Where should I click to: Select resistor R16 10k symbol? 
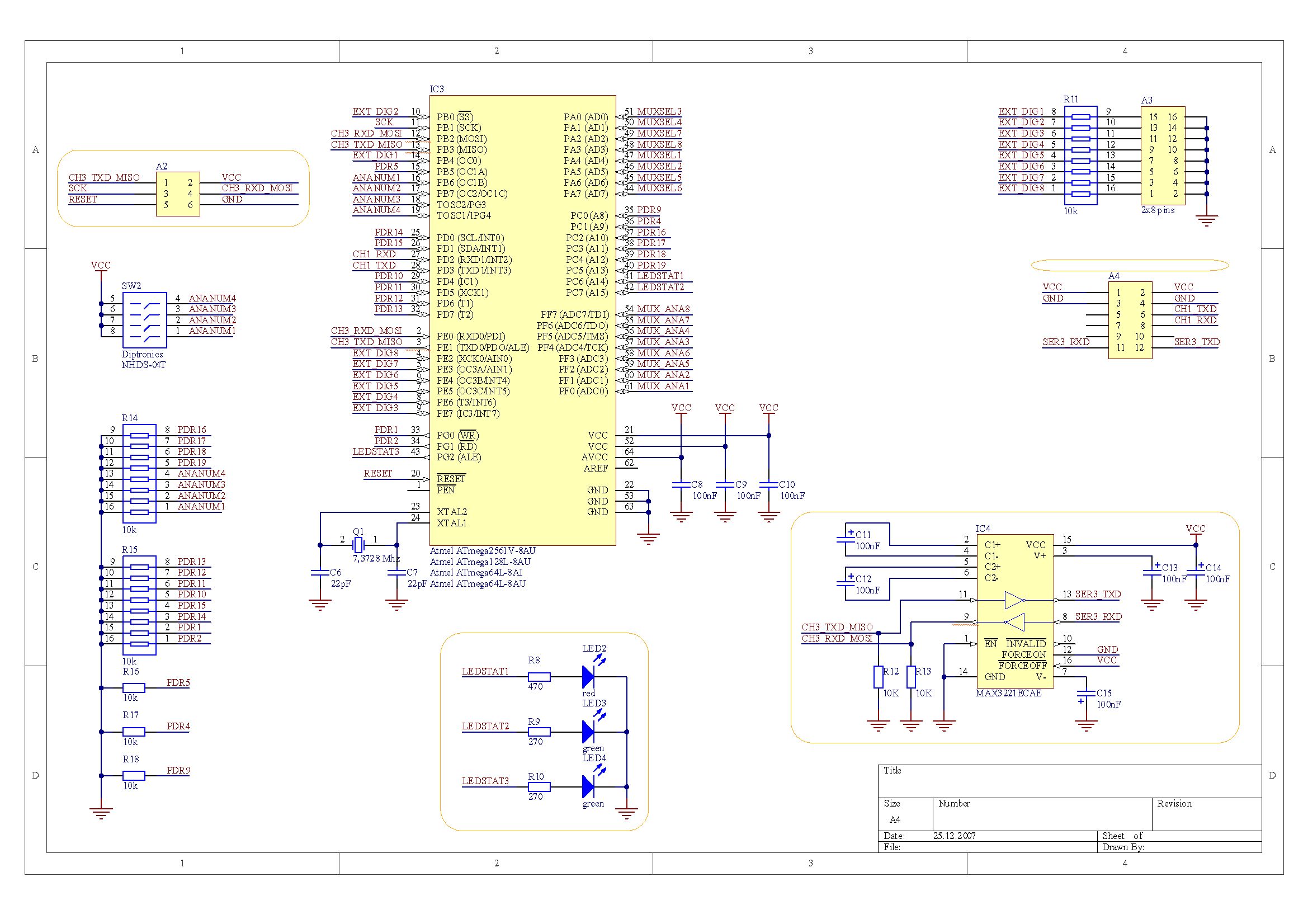pos(134,687)
